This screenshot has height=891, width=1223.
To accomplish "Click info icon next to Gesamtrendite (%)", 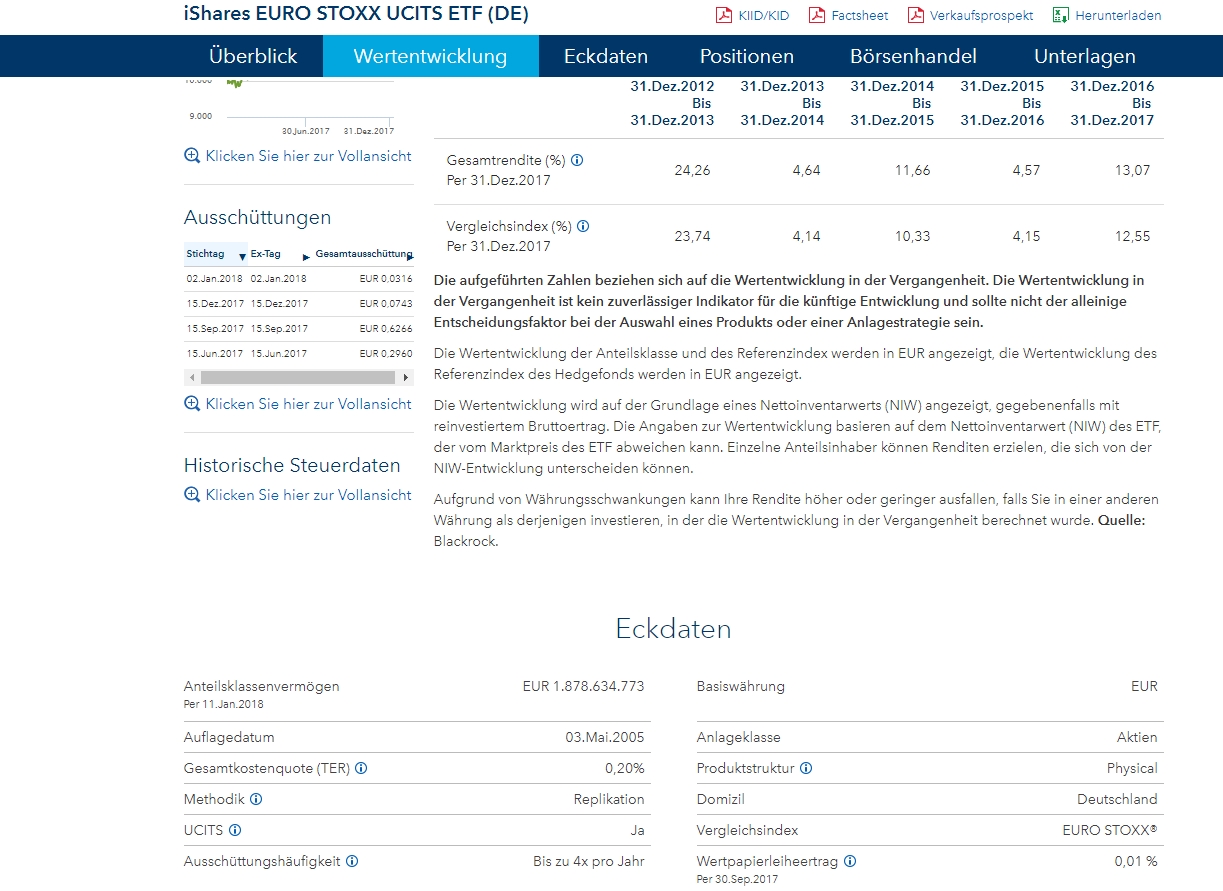I will click(x=577, y=160).
